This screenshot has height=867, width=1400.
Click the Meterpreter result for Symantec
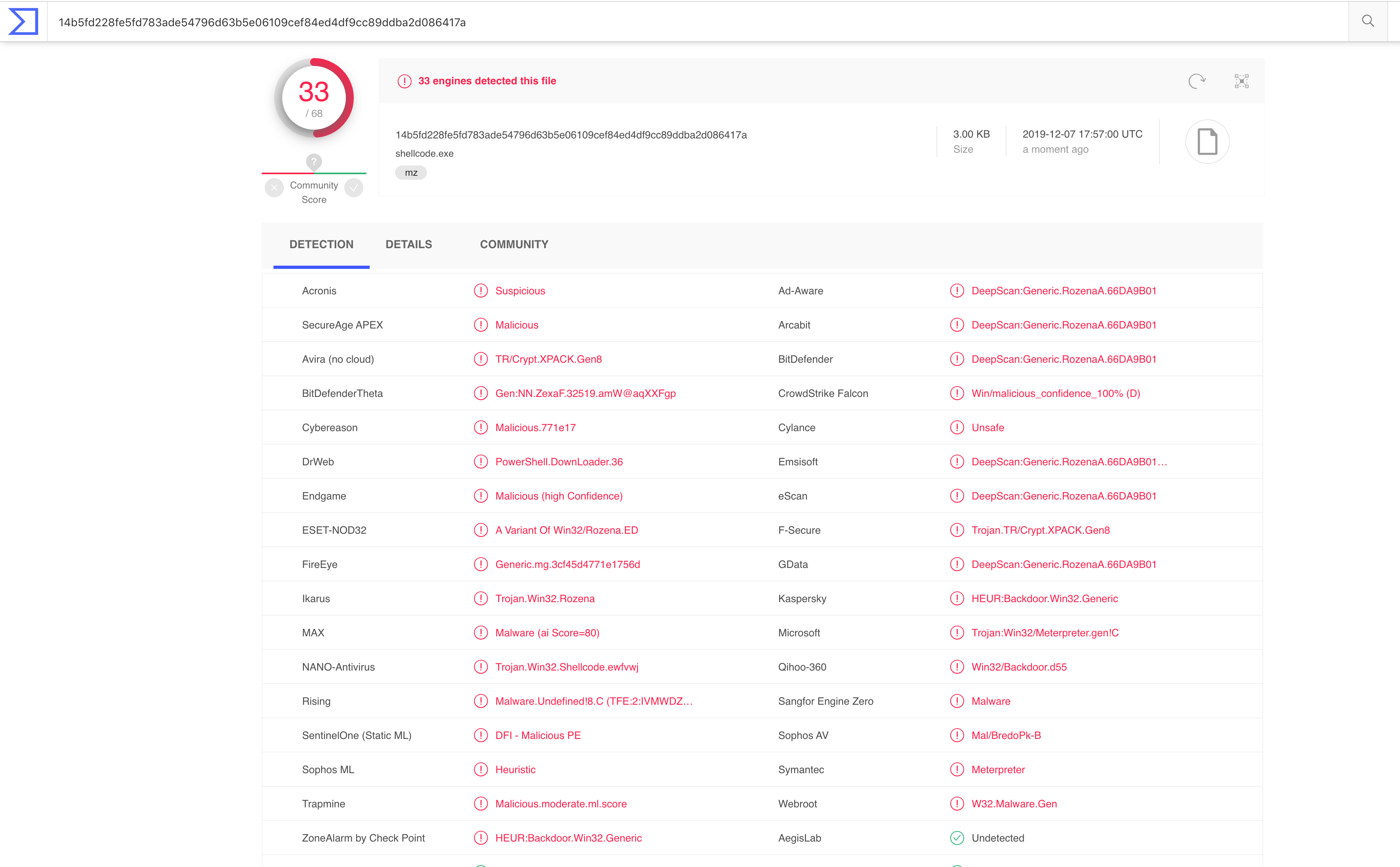tap(998, 770)
